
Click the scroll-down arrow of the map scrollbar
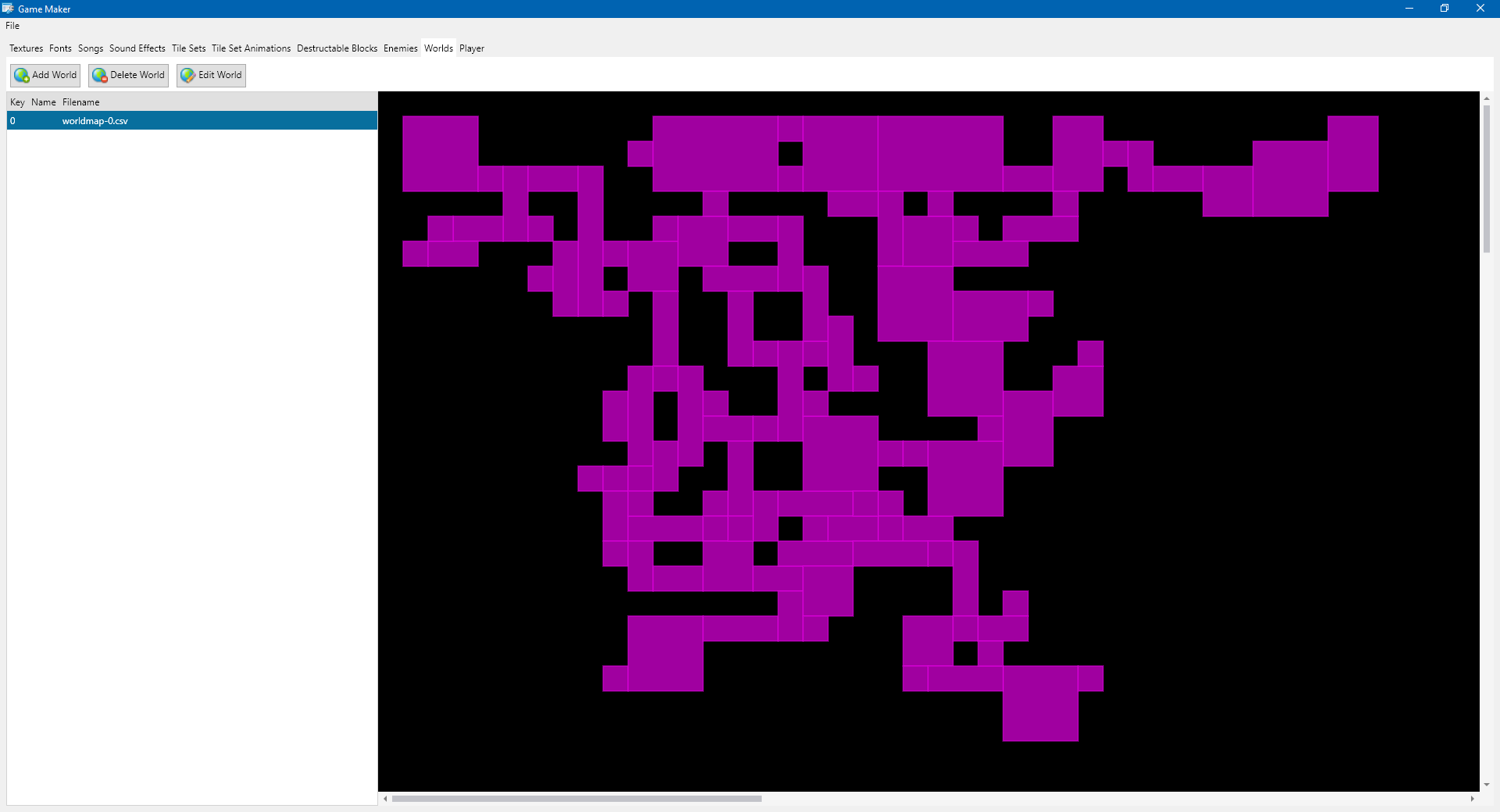(x=1487, y=785)
